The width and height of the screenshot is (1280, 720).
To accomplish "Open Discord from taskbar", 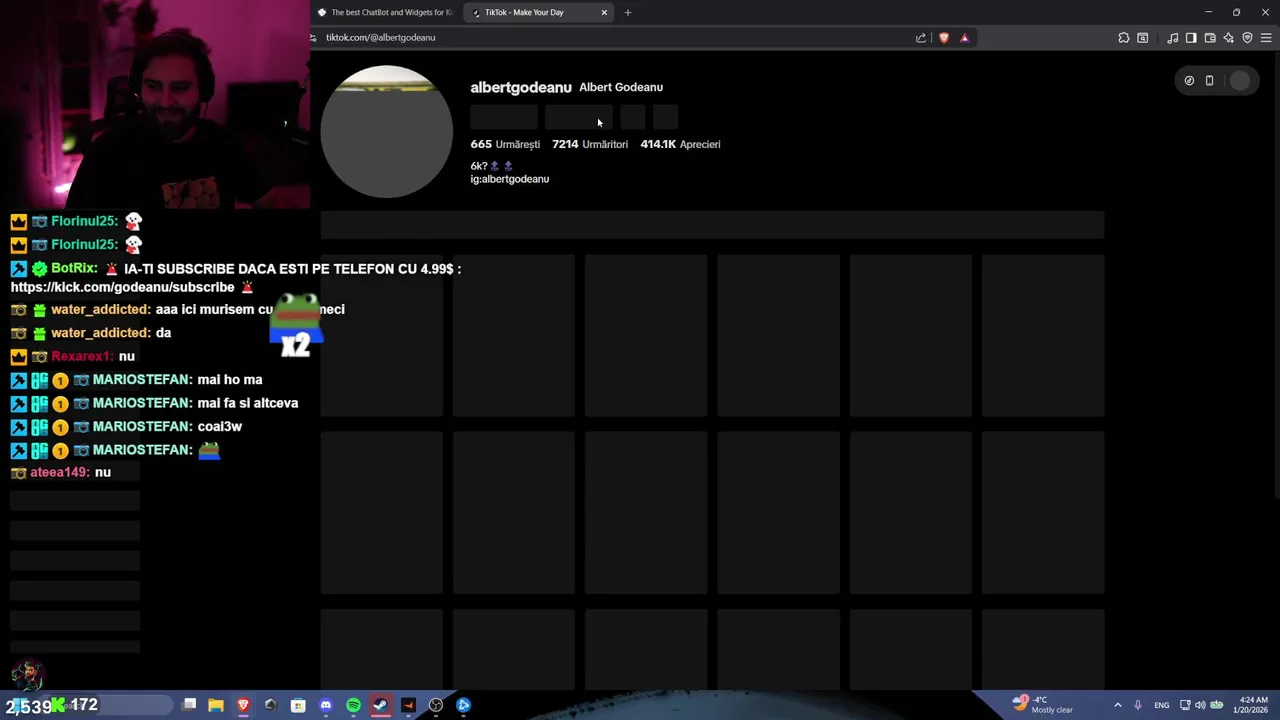I will (325, 705).
